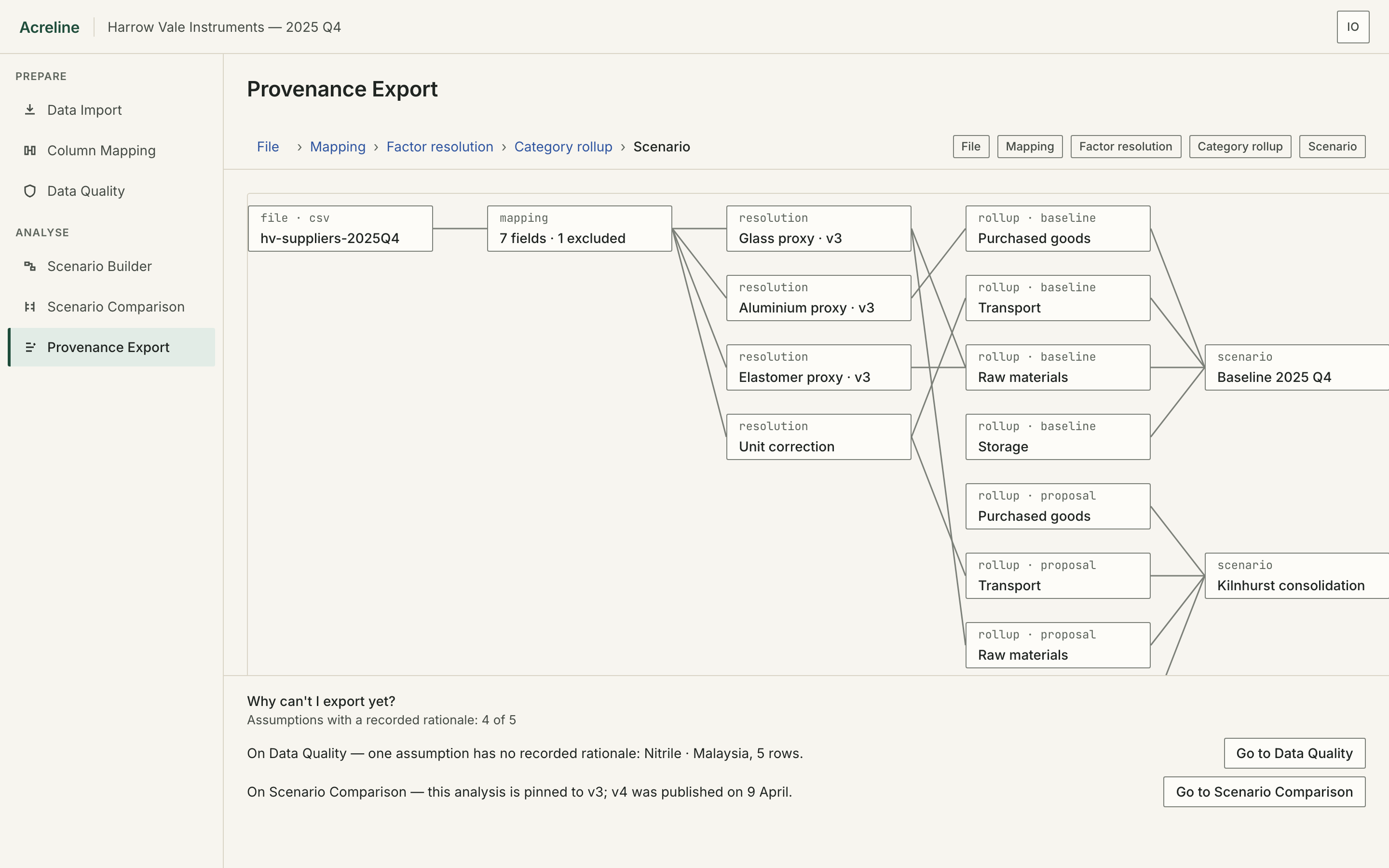Click Go to Data Quality button
Viewport: 1389px width, 868px height.
[x=1294, y=753]
